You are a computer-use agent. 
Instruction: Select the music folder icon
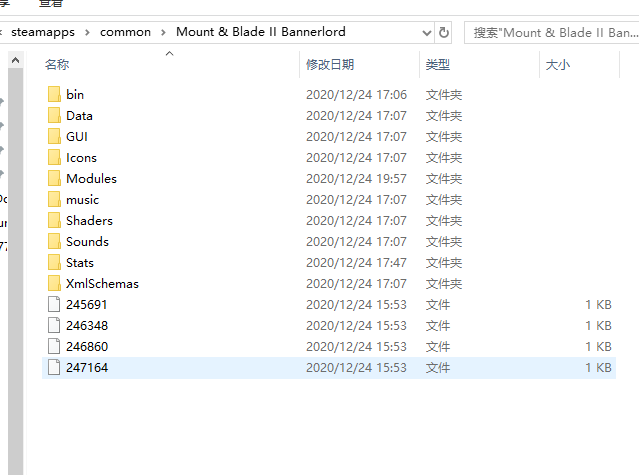54,200
